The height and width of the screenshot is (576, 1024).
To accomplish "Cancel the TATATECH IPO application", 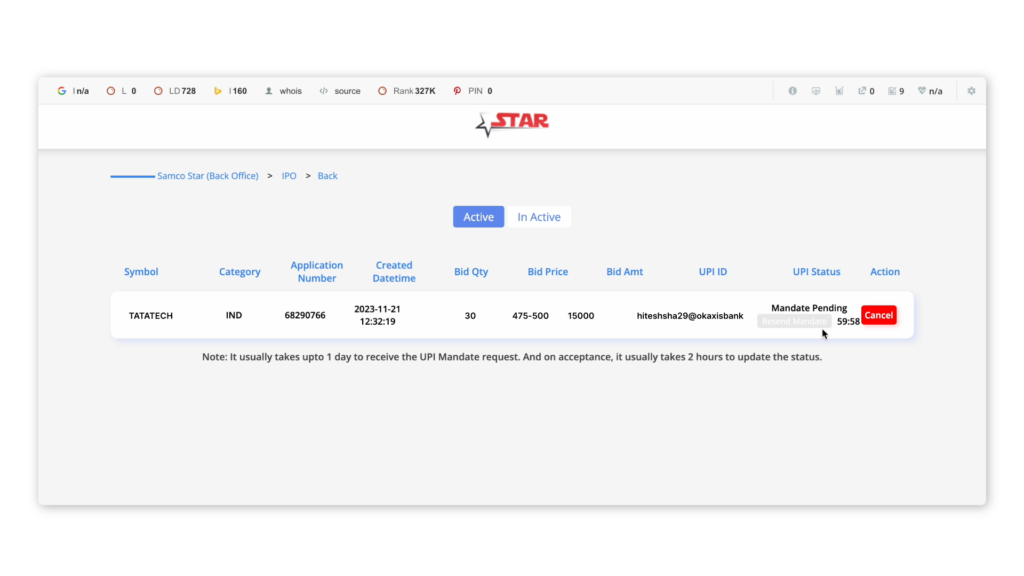I will [x=878, y=315].
